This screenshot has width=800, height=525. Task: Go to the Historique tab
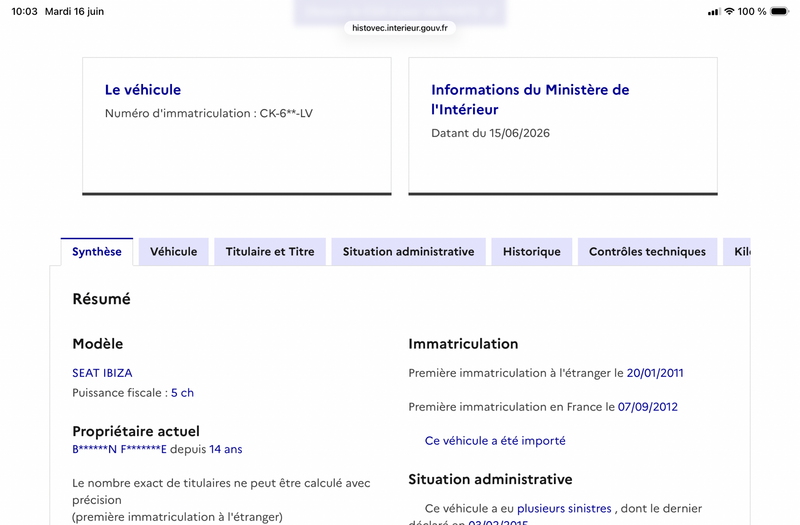[x=532, y=252]
